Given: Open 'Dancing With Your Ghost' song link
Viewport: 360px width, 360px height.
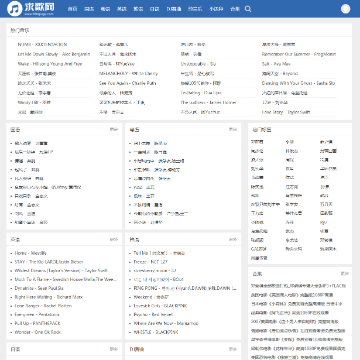Looking at the screenshot, I should point(298,83).
